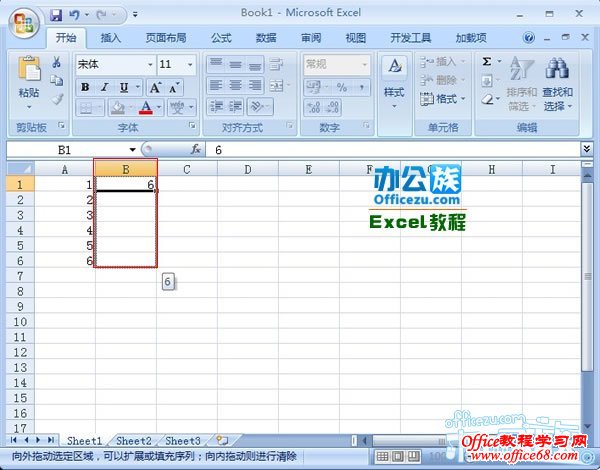The width and height of the screenshot is (600, 470).
Task: Apply comma thousands separator style
Action: click(x=361, y=87)
